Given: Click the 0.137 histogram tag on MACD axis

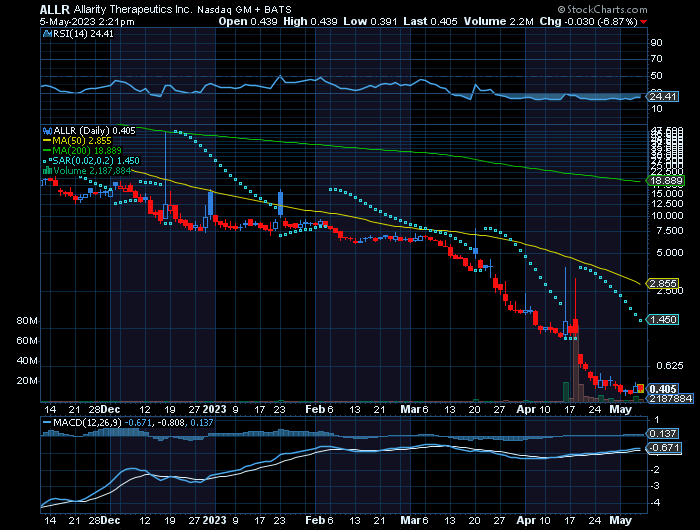Looking at the screenshot, I should point(663,434).
